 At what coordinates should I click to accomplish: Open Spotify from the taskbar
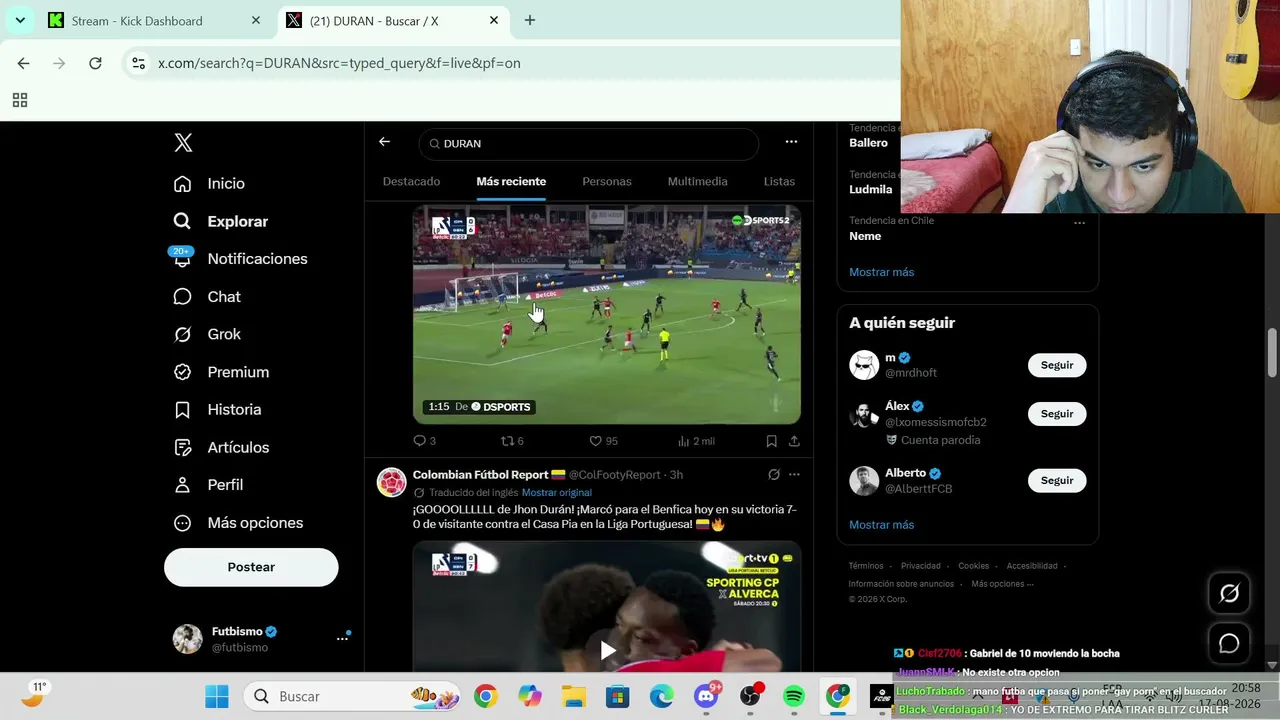pyautogui.click(x=794, y=696)
